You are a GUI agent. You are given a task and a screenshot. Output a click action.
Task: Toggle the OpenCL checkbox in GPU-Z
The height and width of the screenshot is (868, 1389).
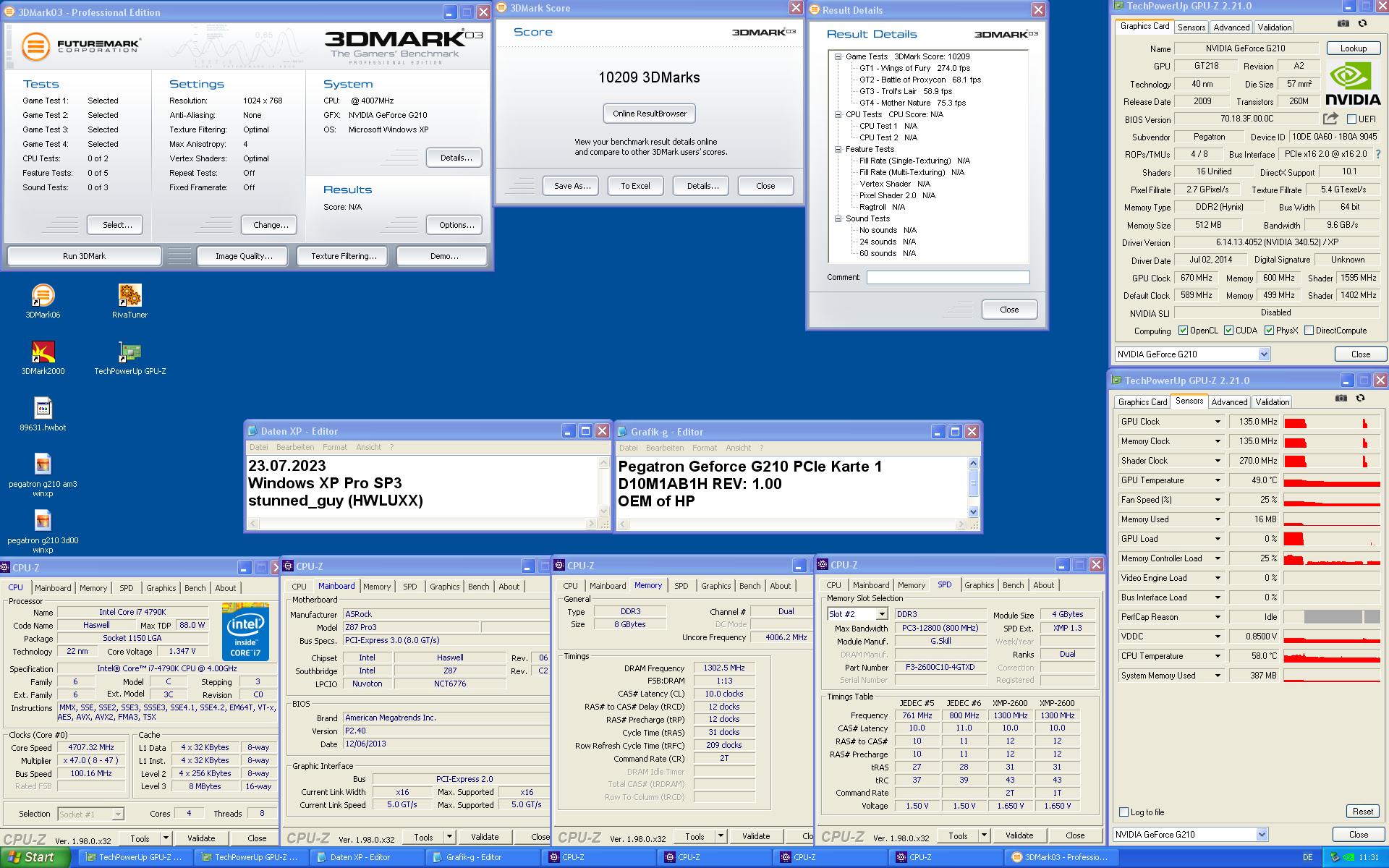[x=1184, y=331]
